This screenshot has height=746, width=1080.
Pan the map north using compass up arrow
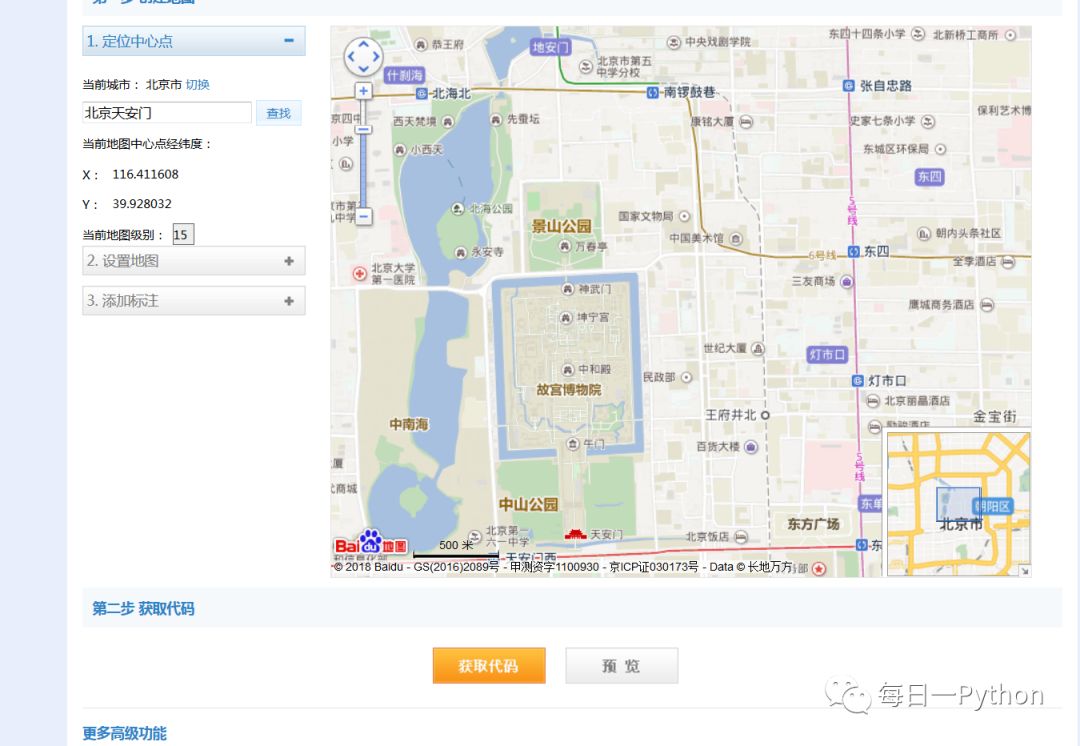tap(362, 44)
